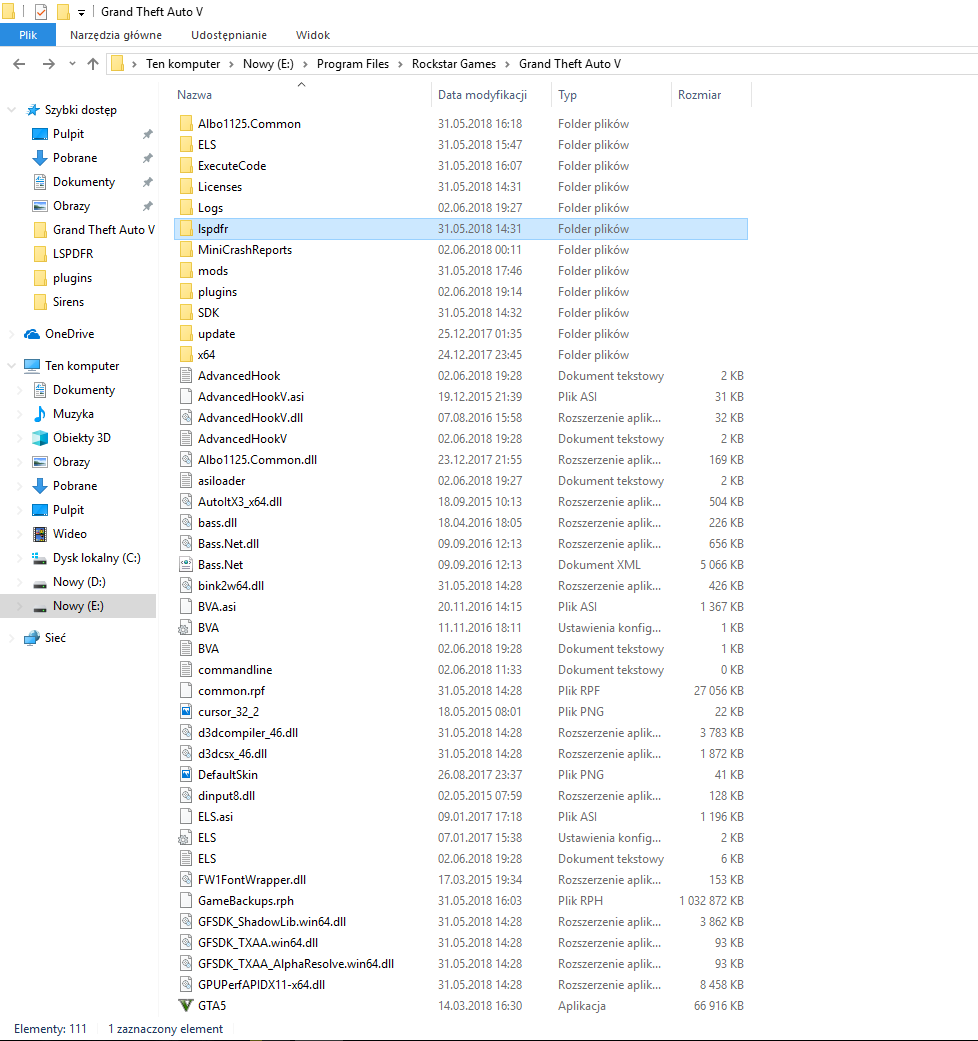This screenshot has width=978, height=1041.
Task: Click the New folder quick access icon
Action: pos(63,11)
